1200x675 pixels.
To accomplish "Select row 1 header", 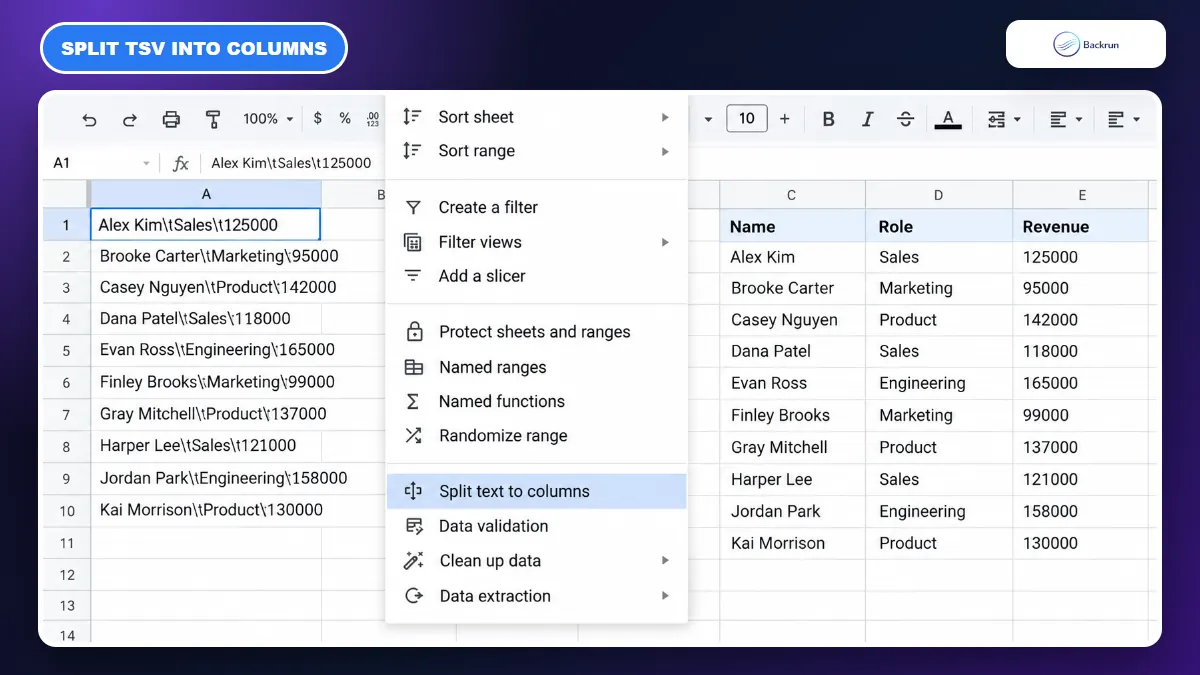I will [x=66, y=225].
